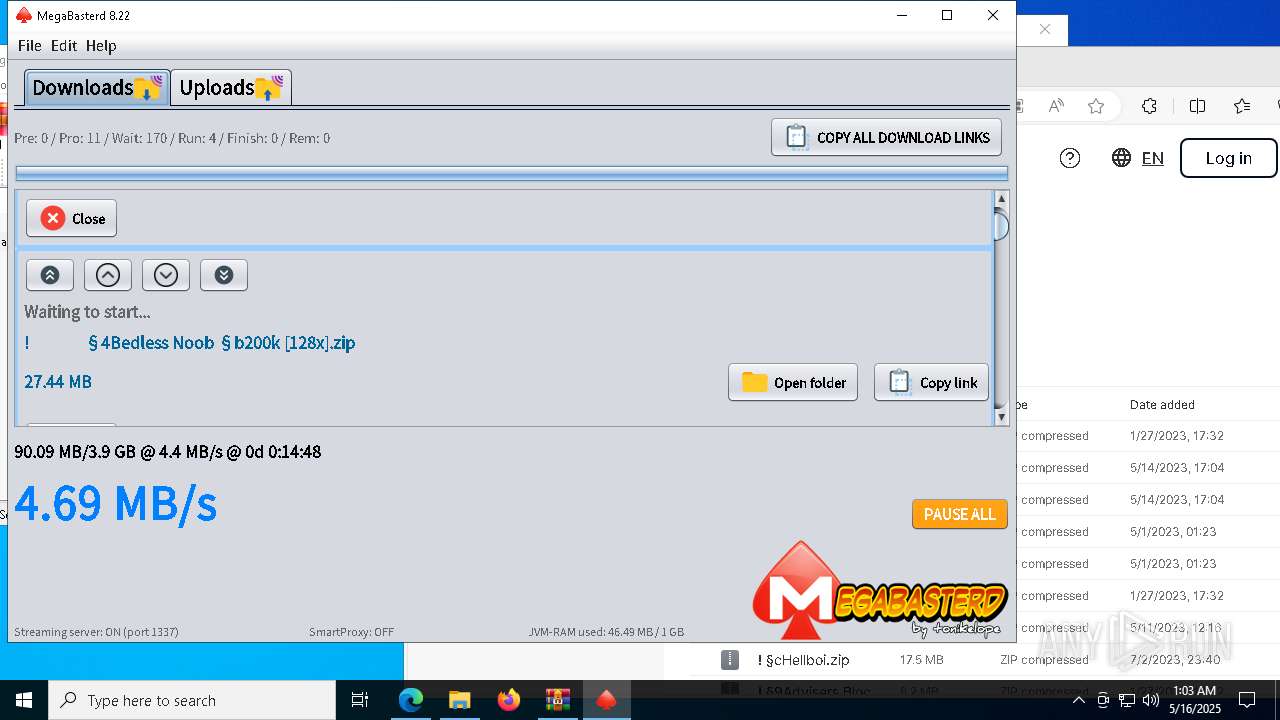Click the 4.69 MB/s speed readout
Viewport: 1280px width, 720px height.
pos(116,502)
